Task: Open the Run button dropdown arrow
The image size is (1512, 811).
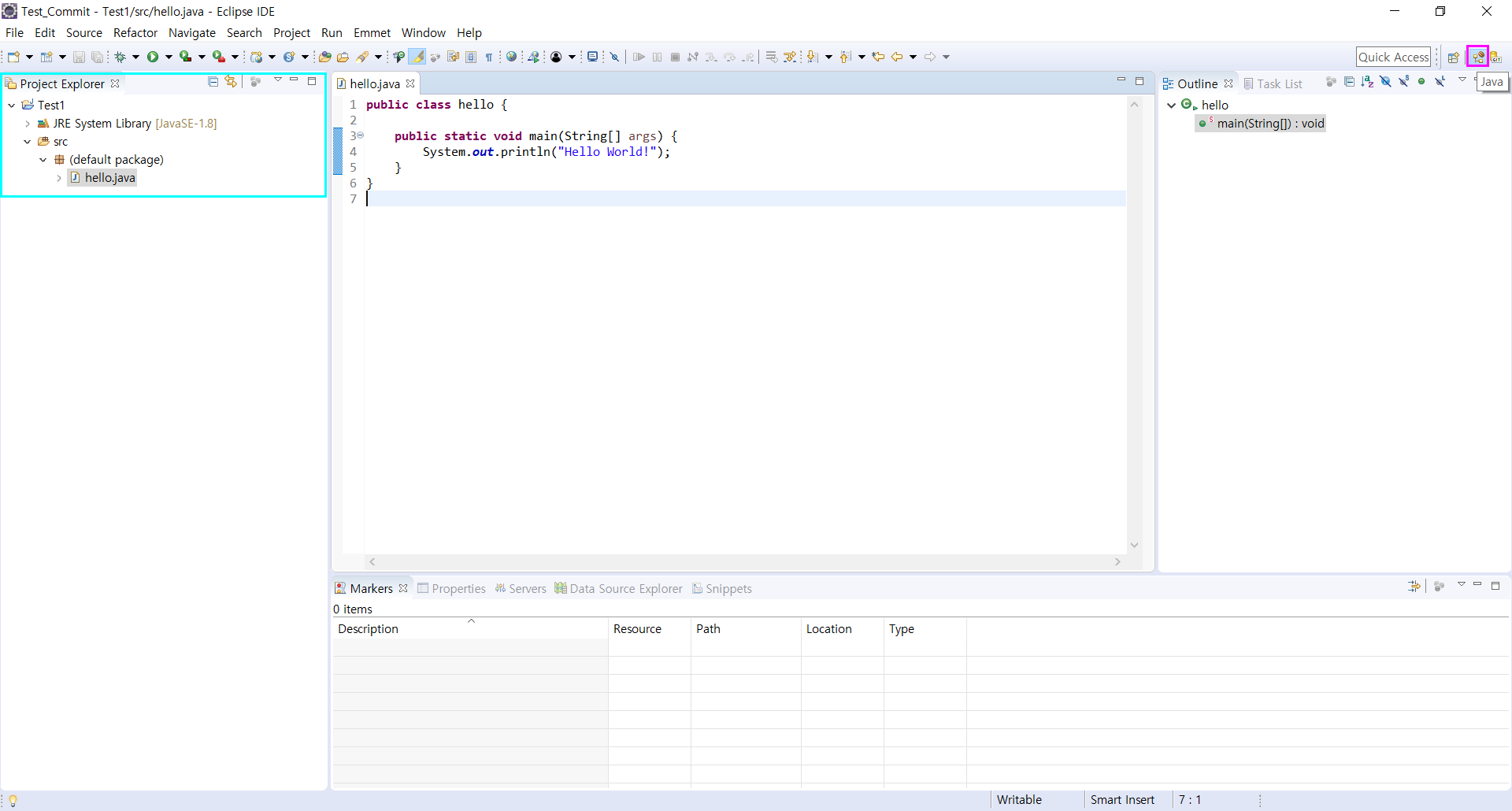Action: (169, 57)
